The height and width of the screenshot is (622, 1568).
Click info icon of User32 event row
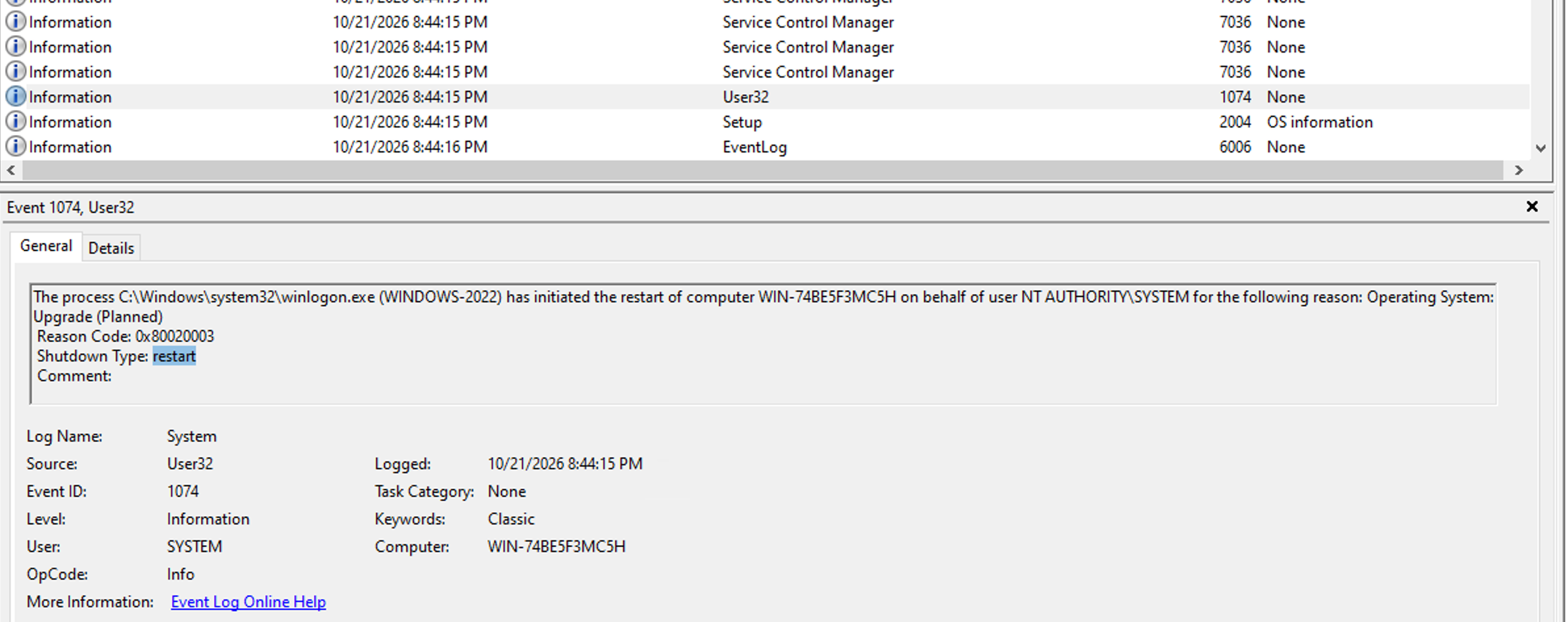pyautogui.click(x=16, y=97)
